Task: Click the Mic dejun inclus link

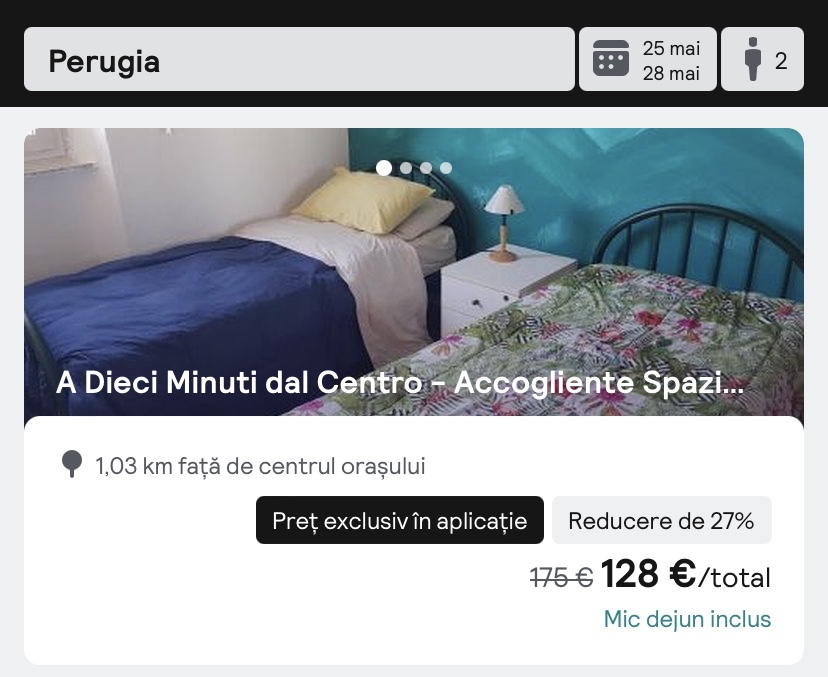Action: tap(687, 619)
